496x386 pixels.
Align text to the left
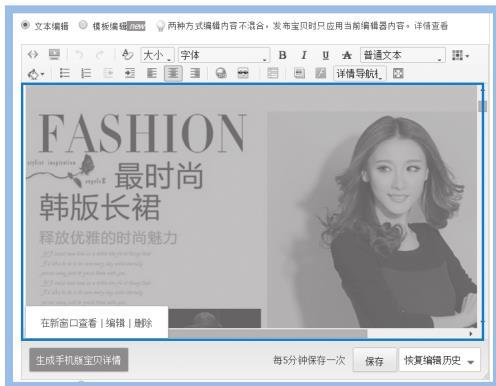point(152,73)
